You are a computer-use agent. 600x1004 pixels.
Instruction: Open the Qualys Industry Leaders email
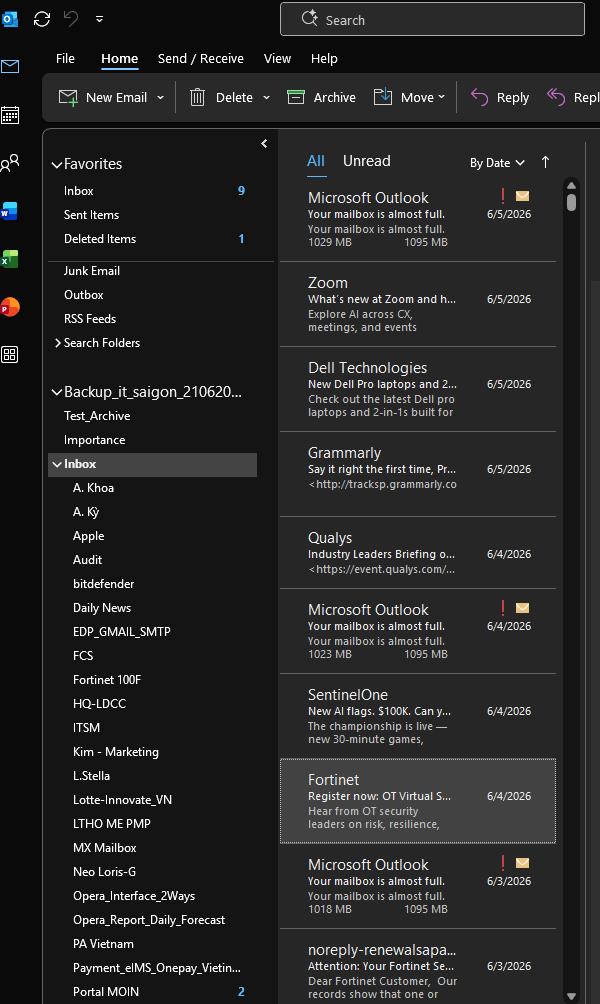click(418, 553)
